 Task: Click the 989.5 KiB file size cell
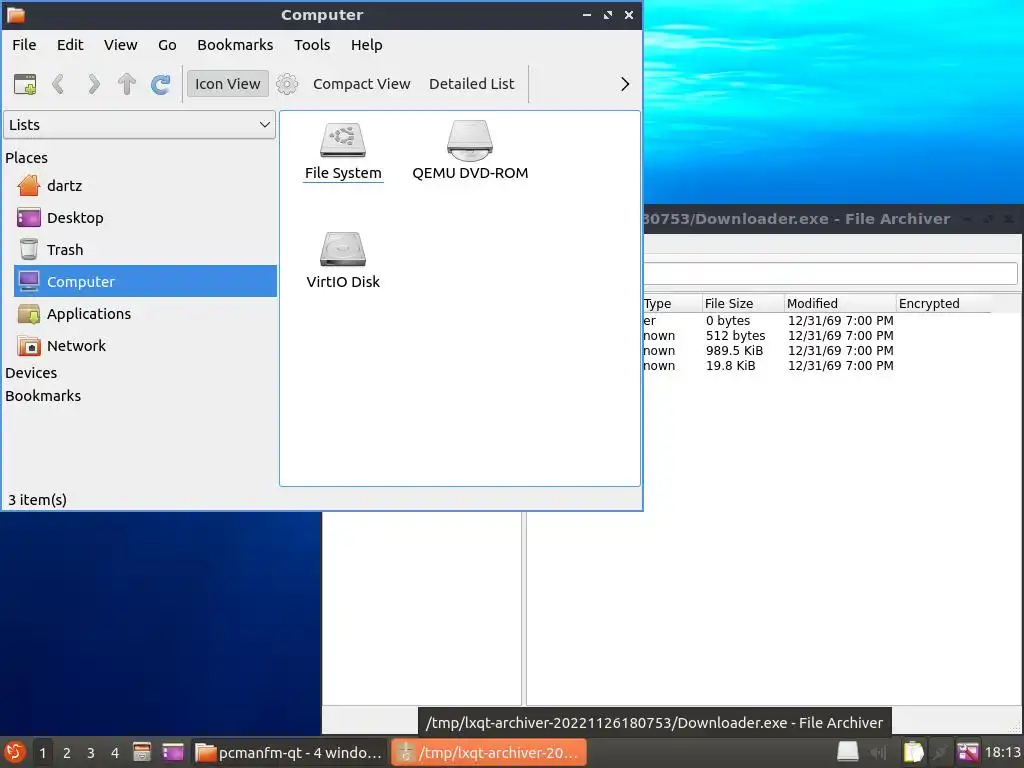734,351
